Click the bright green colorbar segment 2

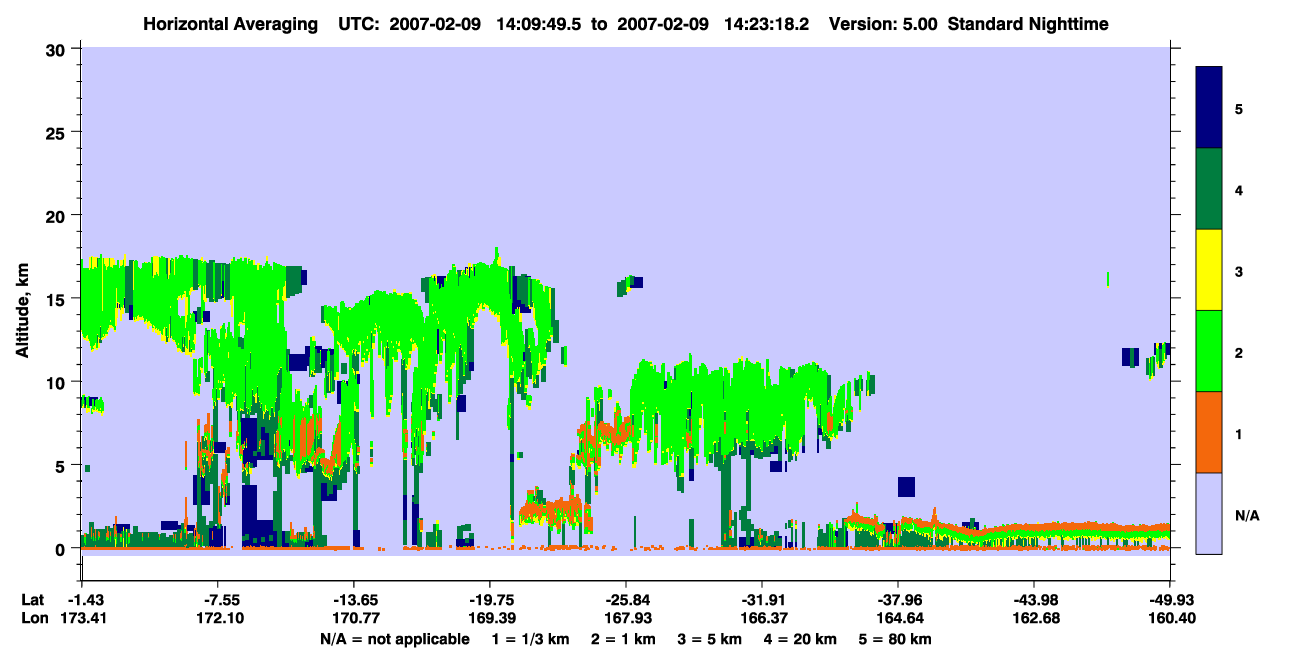tap(1209, 351)
